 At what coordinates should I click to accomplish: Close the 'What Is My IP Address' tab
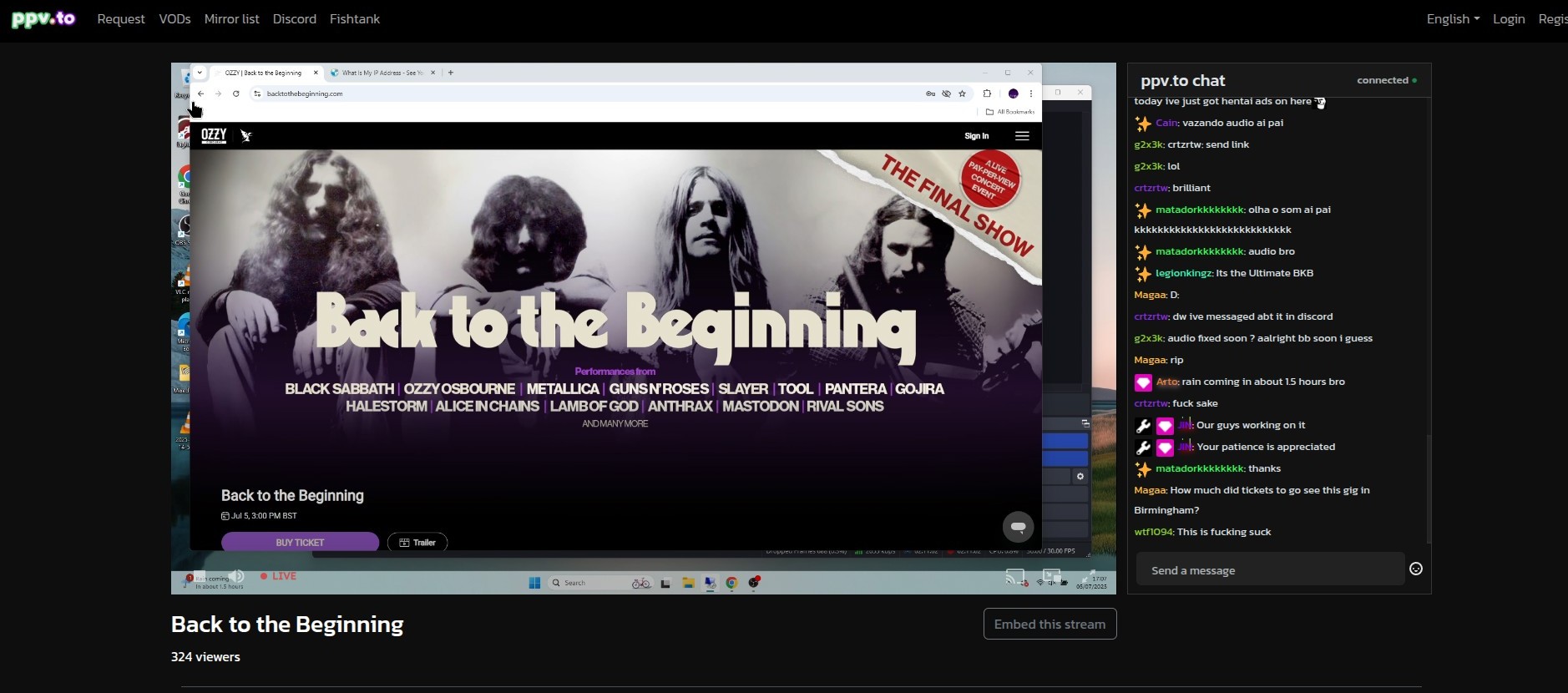(432, 73)
